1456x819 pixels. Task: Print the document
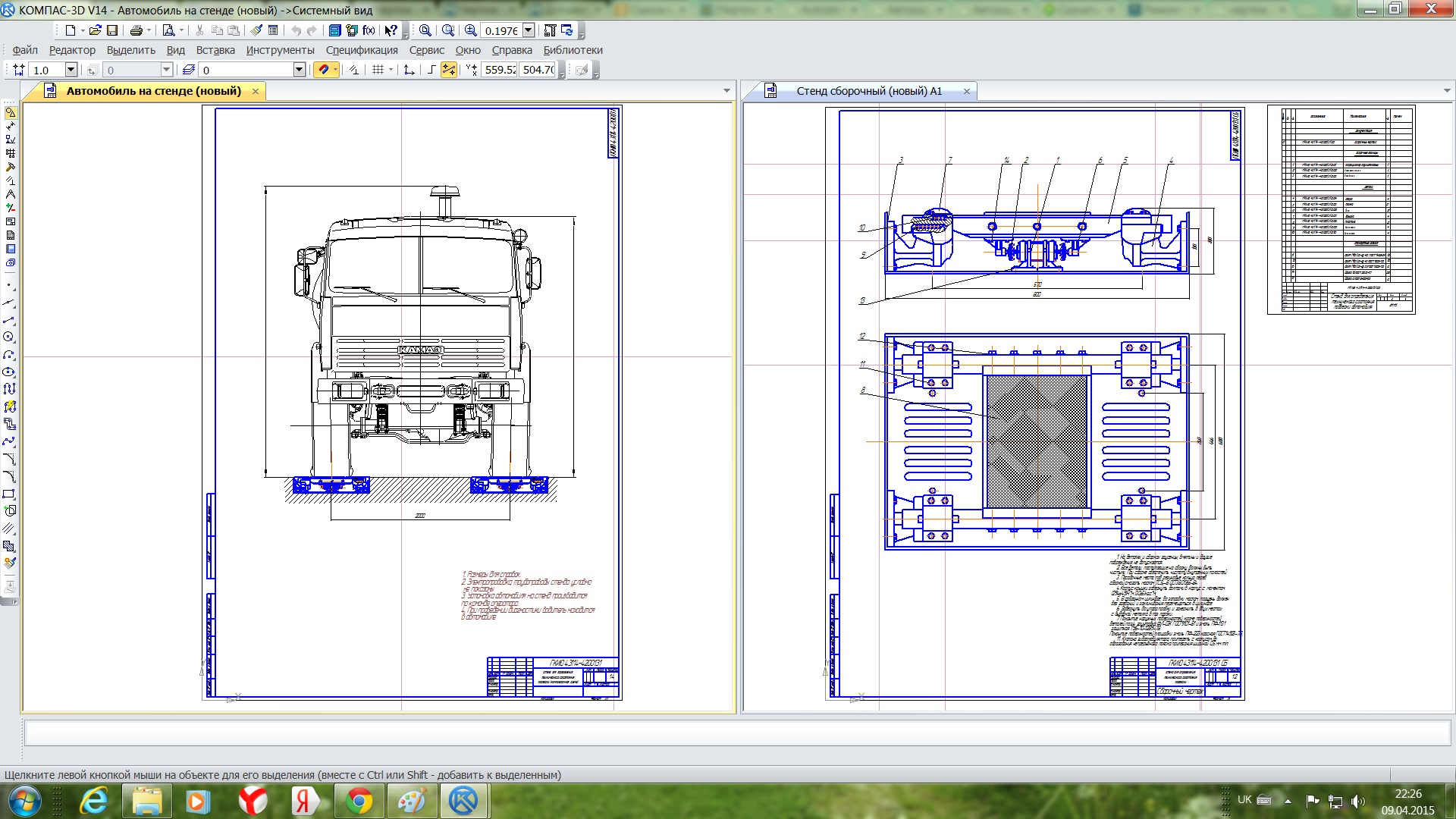click(136, 30)
